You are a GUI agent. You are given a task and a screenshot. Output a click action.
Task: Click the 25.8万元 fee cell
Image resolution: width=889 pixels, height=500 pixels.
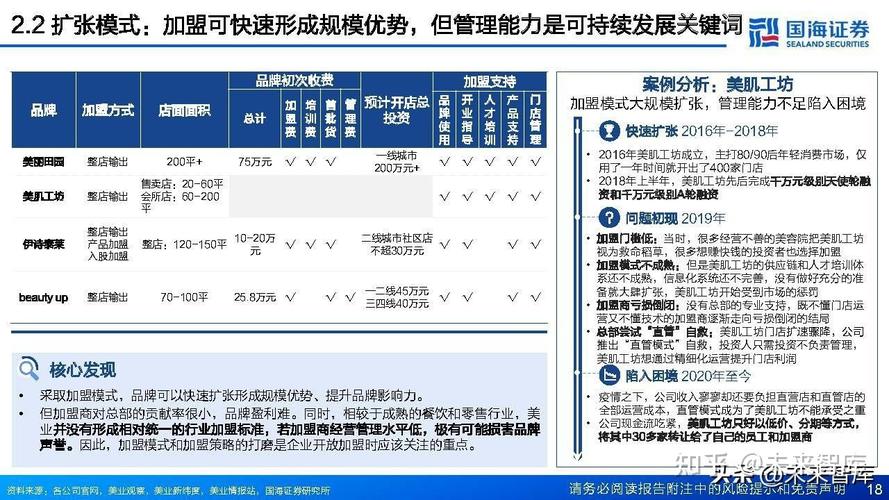click(255, 297)
